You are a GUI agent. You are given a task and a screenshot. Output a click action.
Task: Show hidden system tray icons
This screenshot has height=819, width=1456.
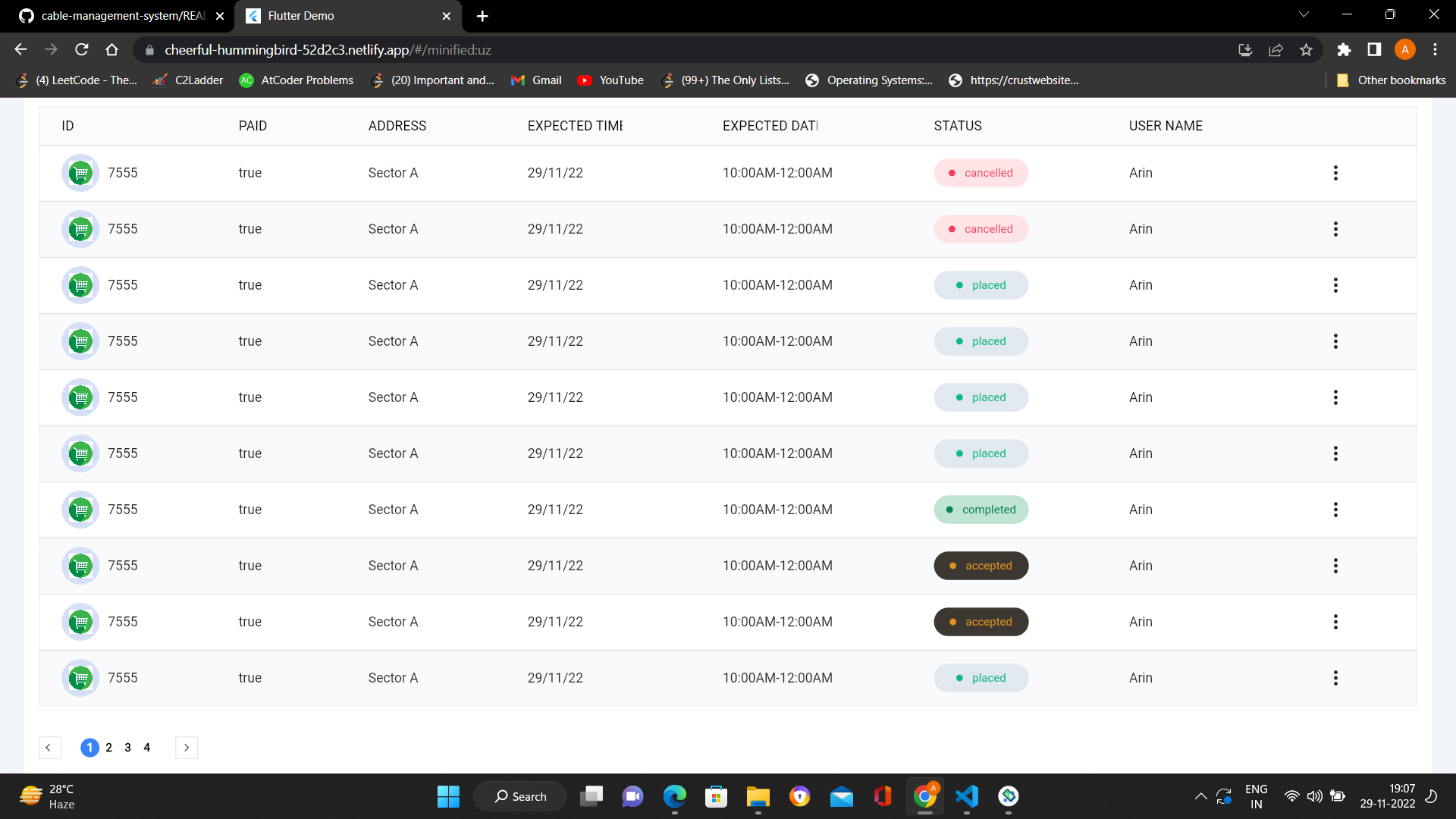tap(1200, 796)
